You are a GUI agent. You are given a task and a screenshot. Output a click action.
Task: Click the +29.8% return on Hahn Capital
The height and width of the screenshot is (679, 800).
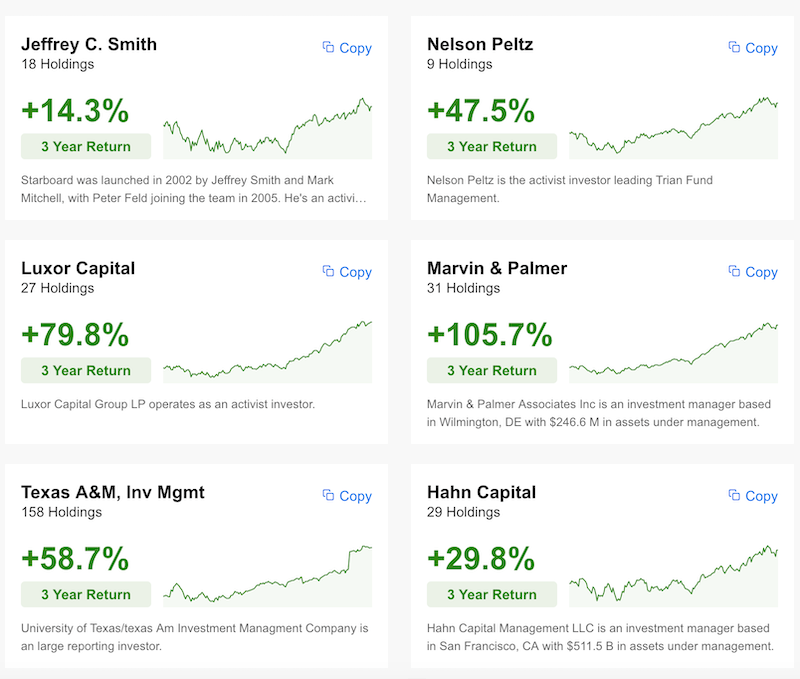click(481, 557)
